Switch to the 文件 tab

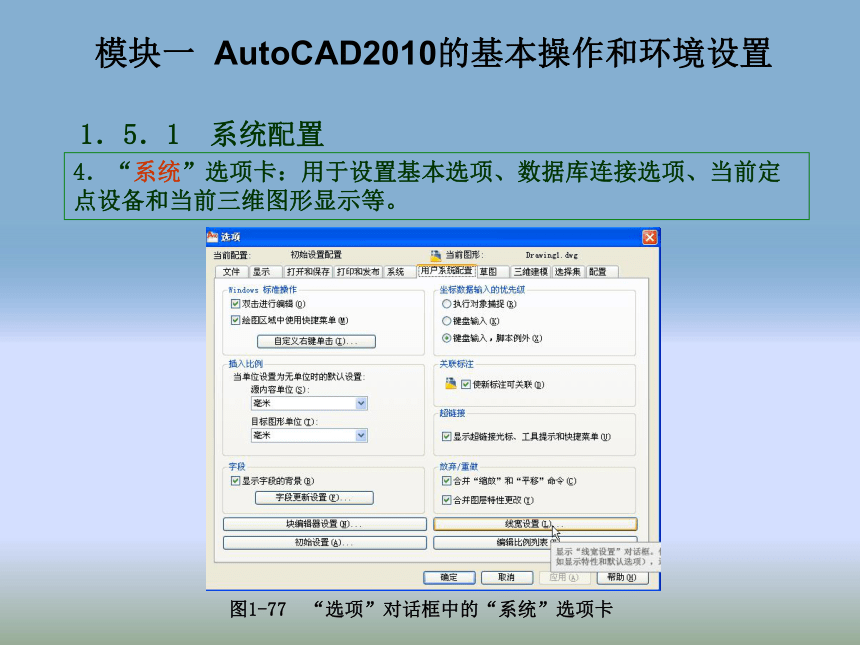[231, 271]
